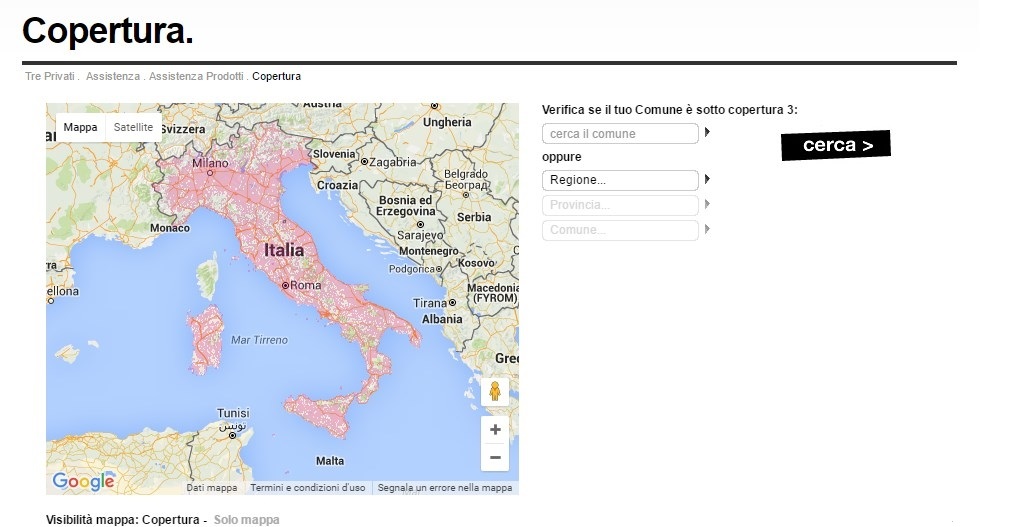Expand arrow beside Comune field
Screen dimensions: 1036x527
(x=707, y=229)
